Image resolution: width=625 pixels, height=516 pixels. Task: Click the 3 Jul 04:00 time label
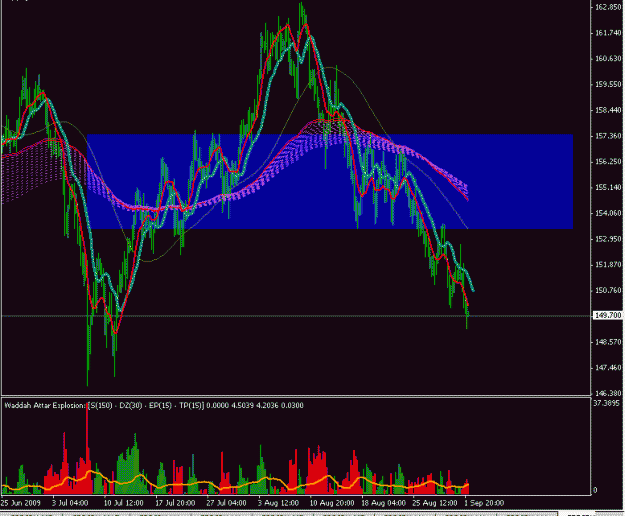70,503
